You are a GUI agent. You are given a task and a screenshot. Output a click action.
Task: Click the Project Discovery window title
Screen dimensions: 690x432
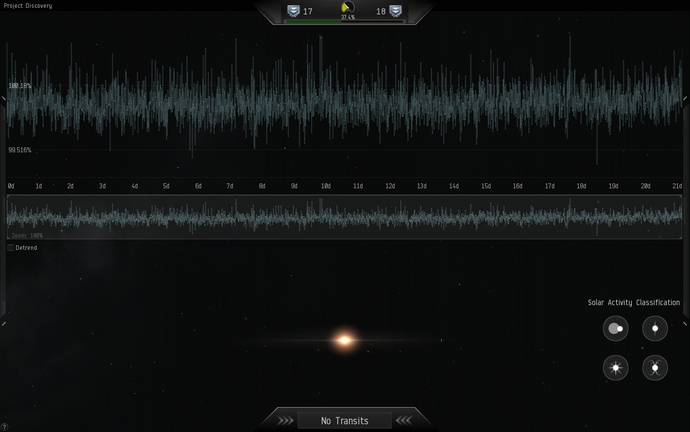(28, 6)
